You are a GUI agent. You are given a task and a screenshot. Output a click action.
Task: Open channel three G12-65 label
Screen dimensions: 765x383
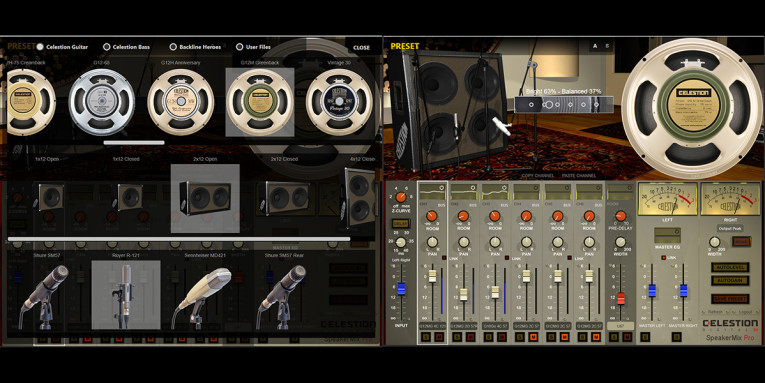[495, 325]
